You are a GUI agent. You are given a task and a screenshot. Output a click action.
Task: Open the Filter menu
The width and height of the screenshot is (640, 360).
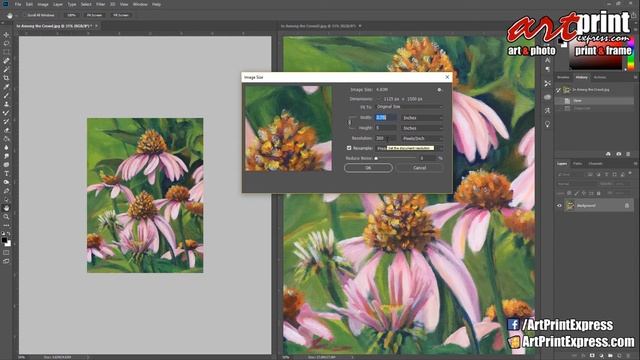click(100, 4)
